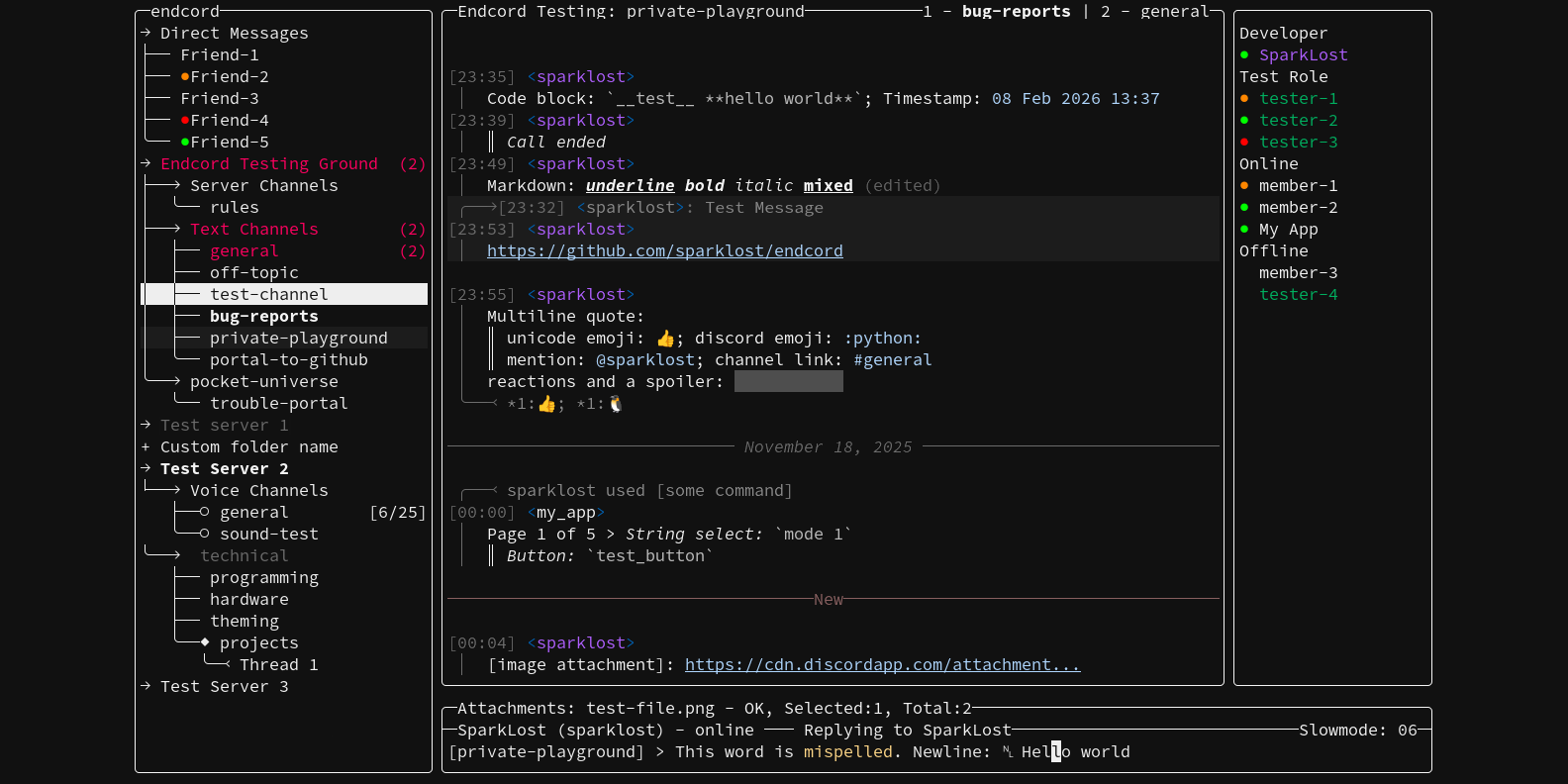The height and width of the screenshot is (784, 1568).
Task: Jump to the #general channel link mention
Action: tap(892, 360)
